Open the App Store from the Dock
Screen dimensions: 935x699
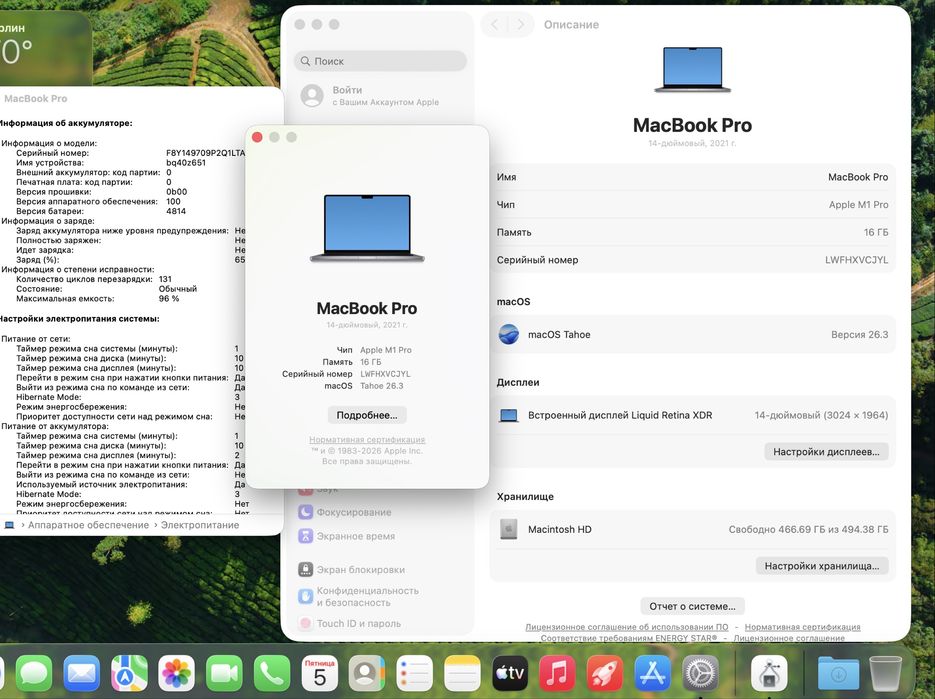652,673
